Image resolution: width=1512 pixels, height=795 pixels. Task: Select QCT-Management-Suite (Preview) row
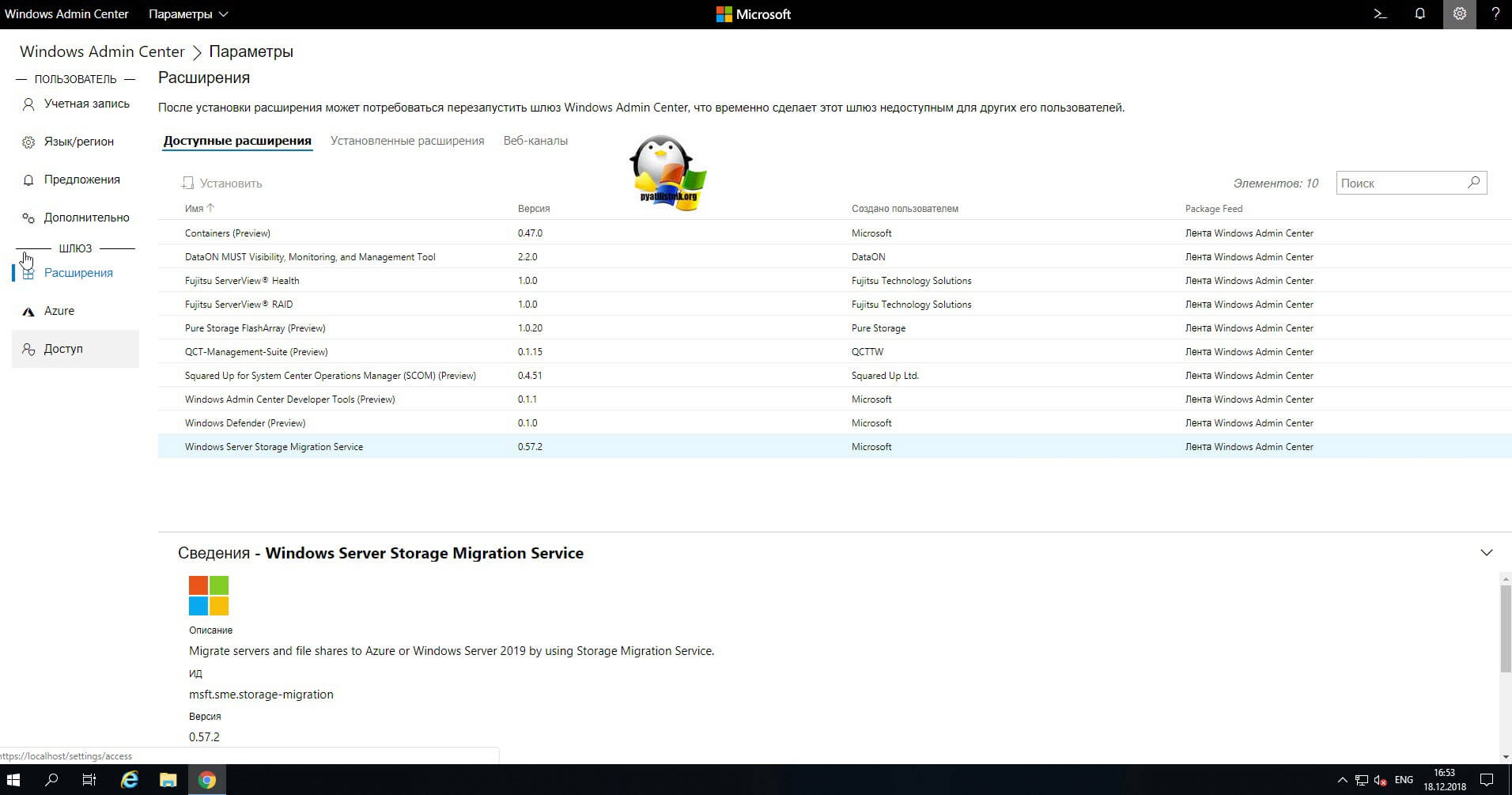click(x=835, y=352)
